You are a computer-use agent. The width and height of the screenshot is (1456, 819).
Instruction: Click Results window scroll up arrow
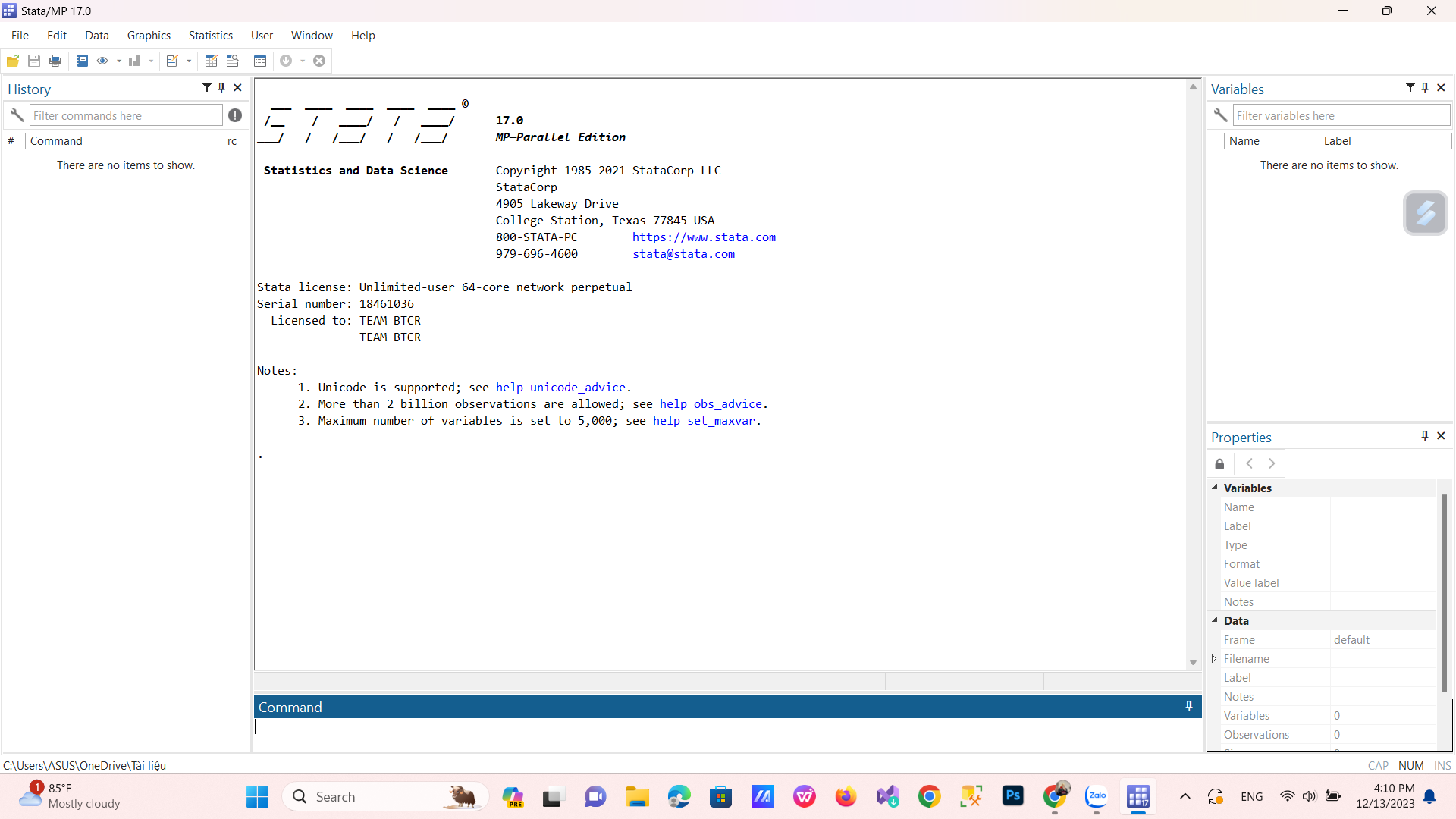pyautogui.click(x=1193, y=87)
